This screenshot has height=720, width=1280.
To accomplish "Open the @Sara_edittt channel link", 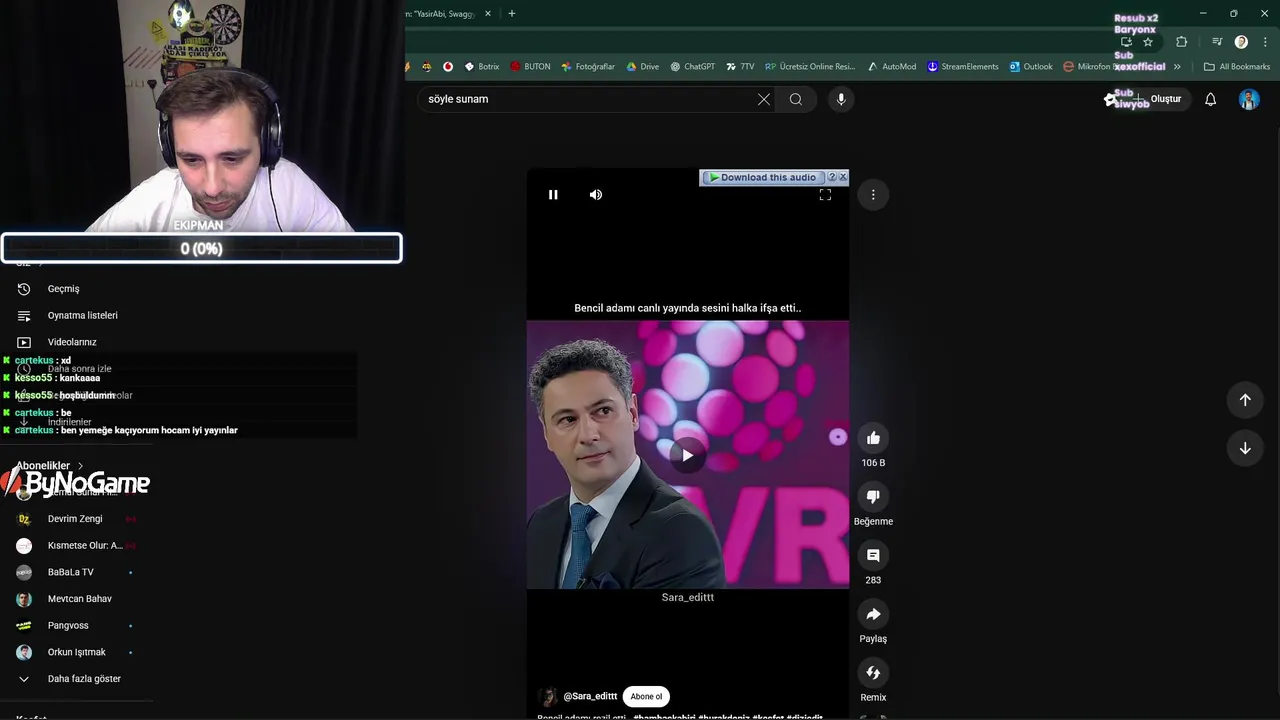I will pos(590,696).
